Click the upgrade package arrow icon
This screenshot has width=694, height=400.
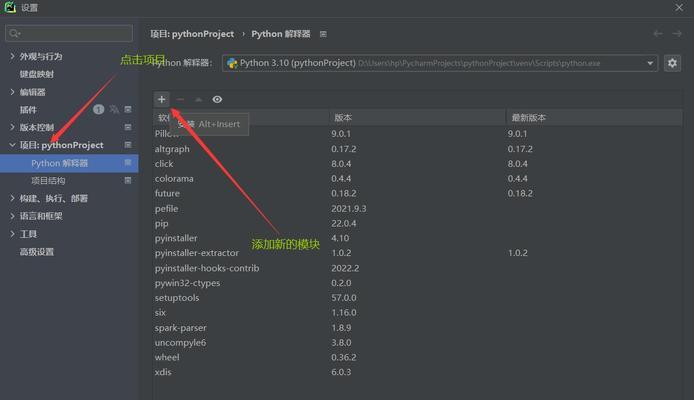click(x=199, y=100)
